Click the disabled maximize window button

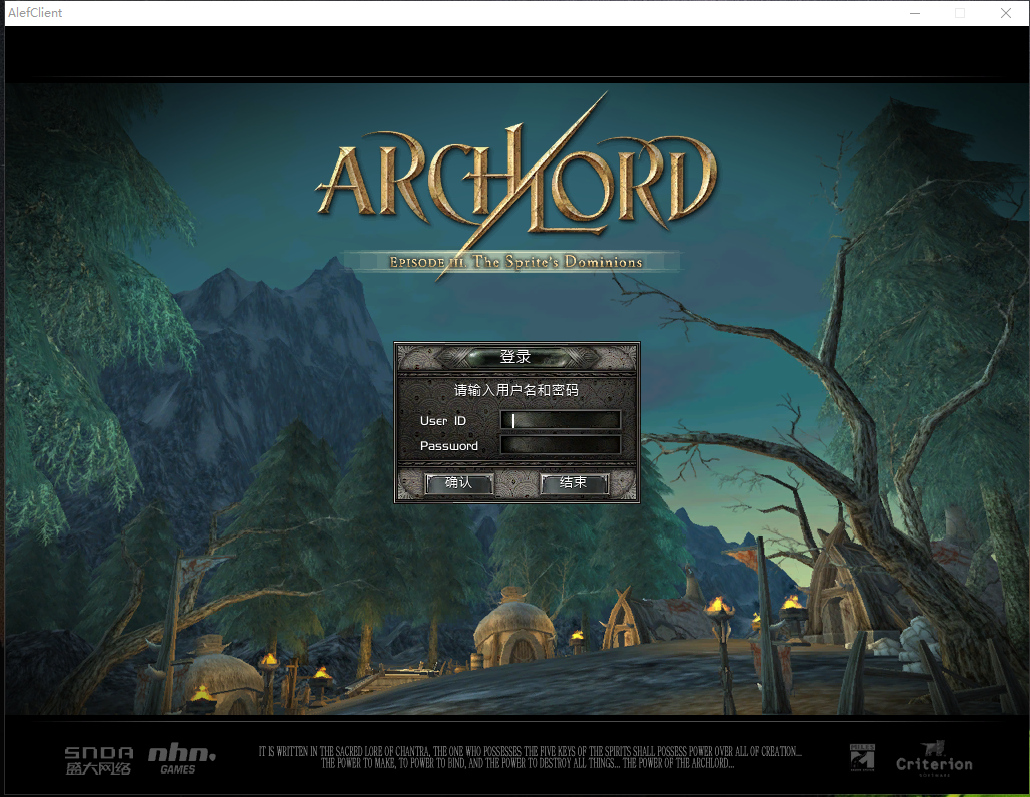960,13
